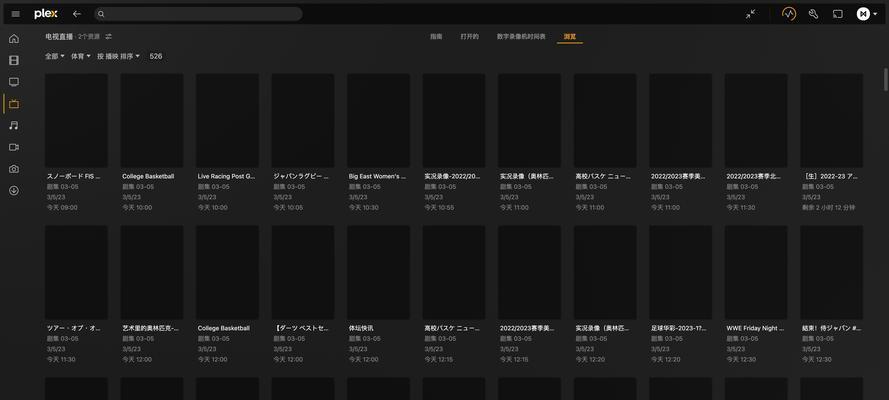This screenshot has width=889, height=400.
Task: Select the Live TV icon in sidebar
Action: click(x=14, y=104)
